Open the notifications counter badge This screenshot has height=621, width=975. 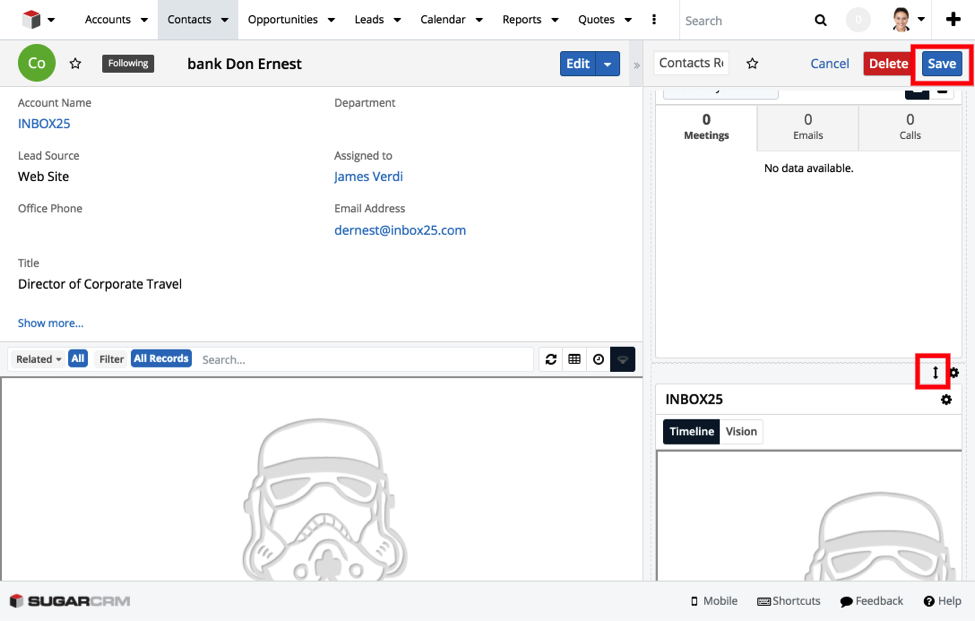click(858, 20)
